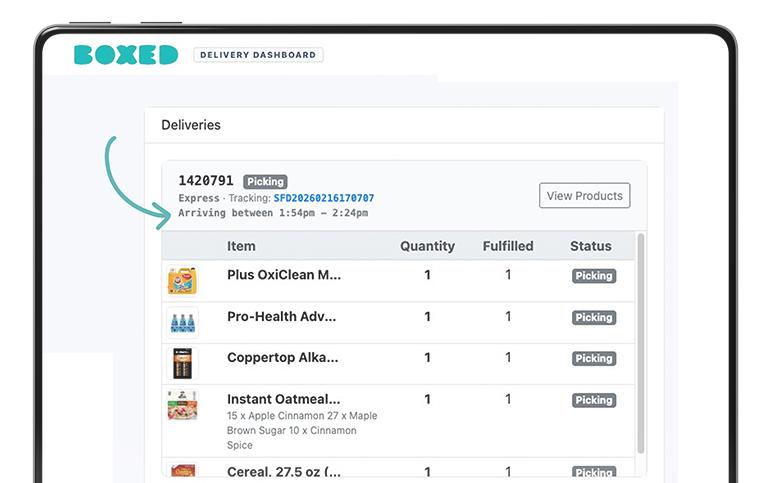Open the Instant Oatmeal product thumbnail
The width and height of the screenshot is (764, 483).
click(x=182, y=405)
